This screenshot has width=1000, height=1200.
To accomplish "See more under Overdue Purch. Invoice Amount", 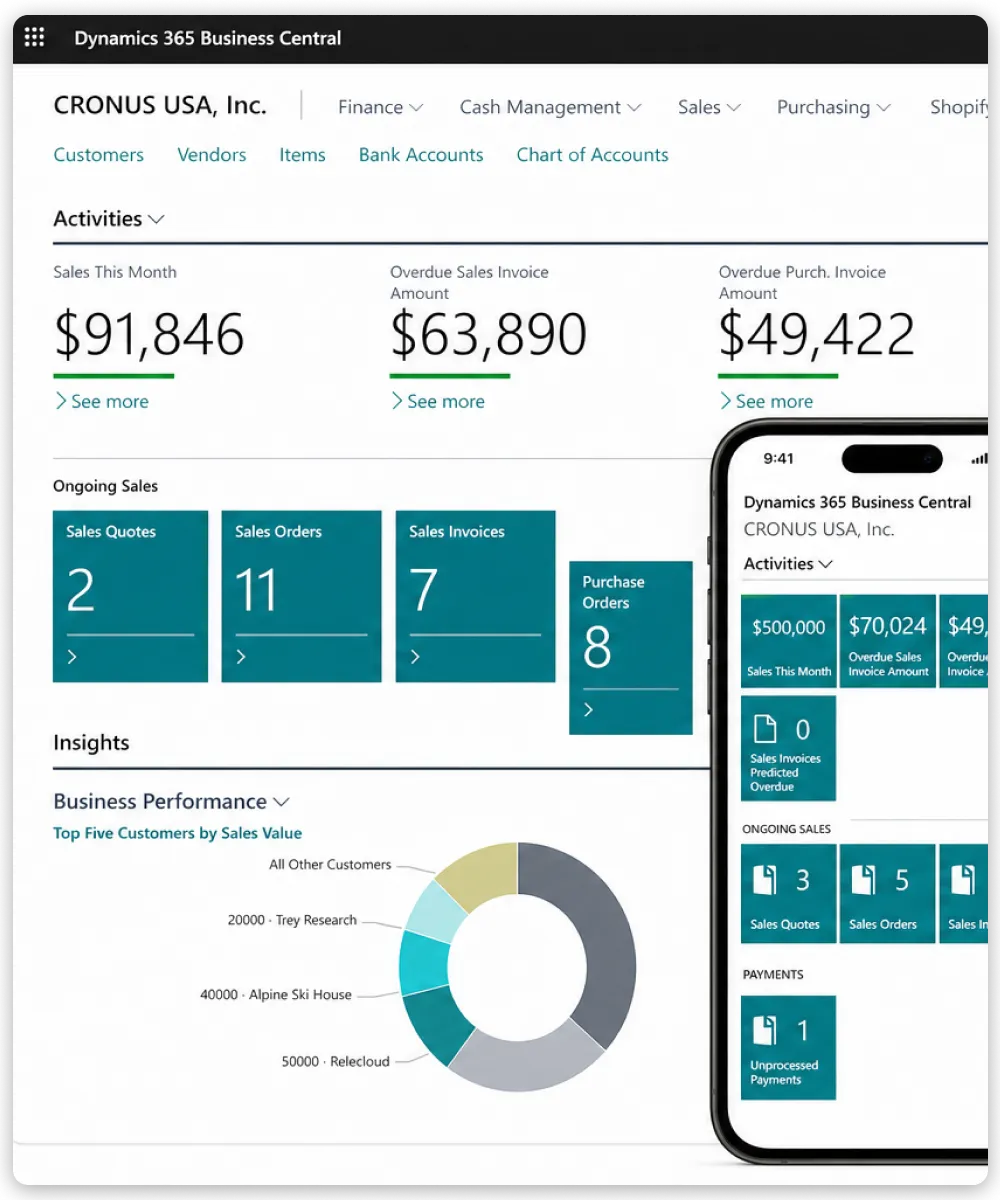I will [x=766, y=401].
